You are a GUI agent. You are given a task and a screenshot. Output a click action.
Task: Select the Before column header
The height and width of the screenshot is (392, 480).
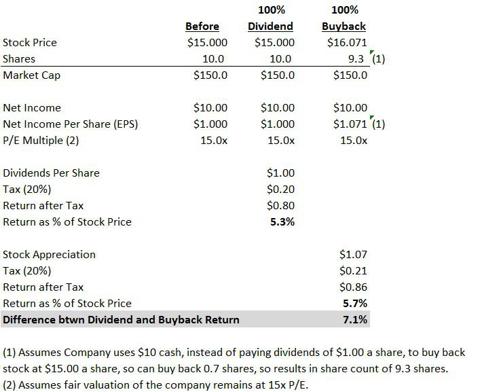(x=202, y=26)
